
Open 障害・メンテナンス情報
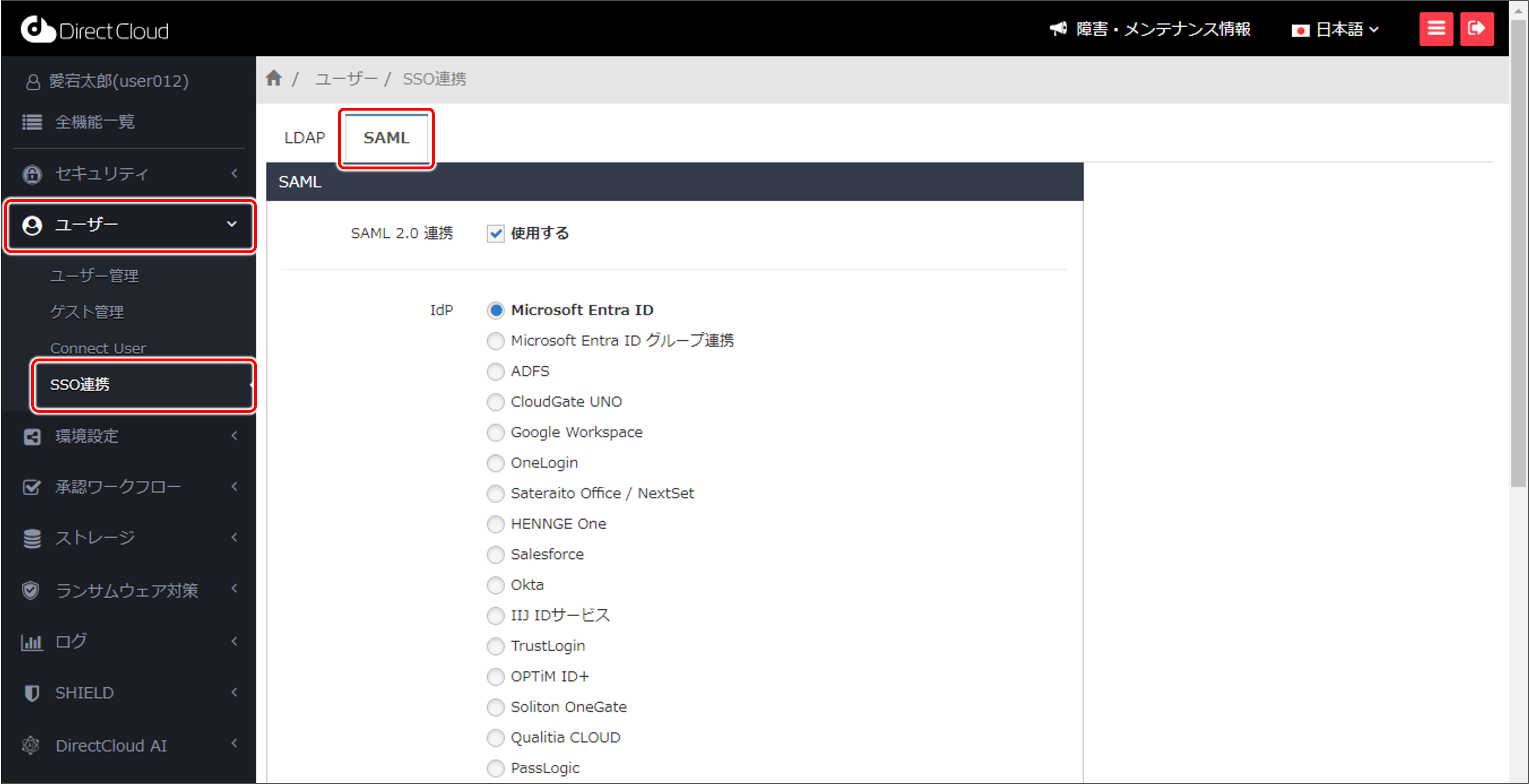[1162, 28]
